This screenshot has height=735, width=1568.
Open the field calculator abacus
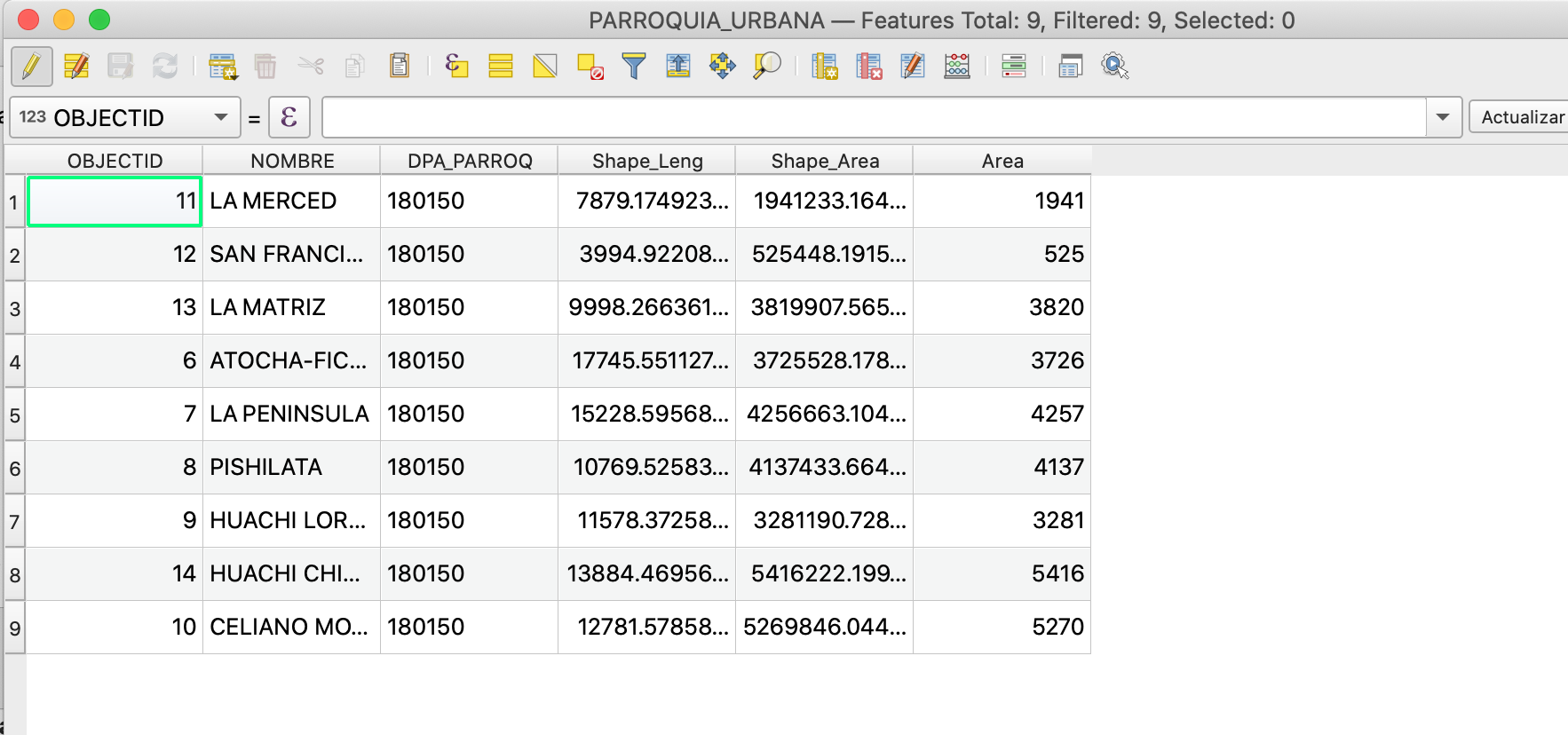(957, 67)
